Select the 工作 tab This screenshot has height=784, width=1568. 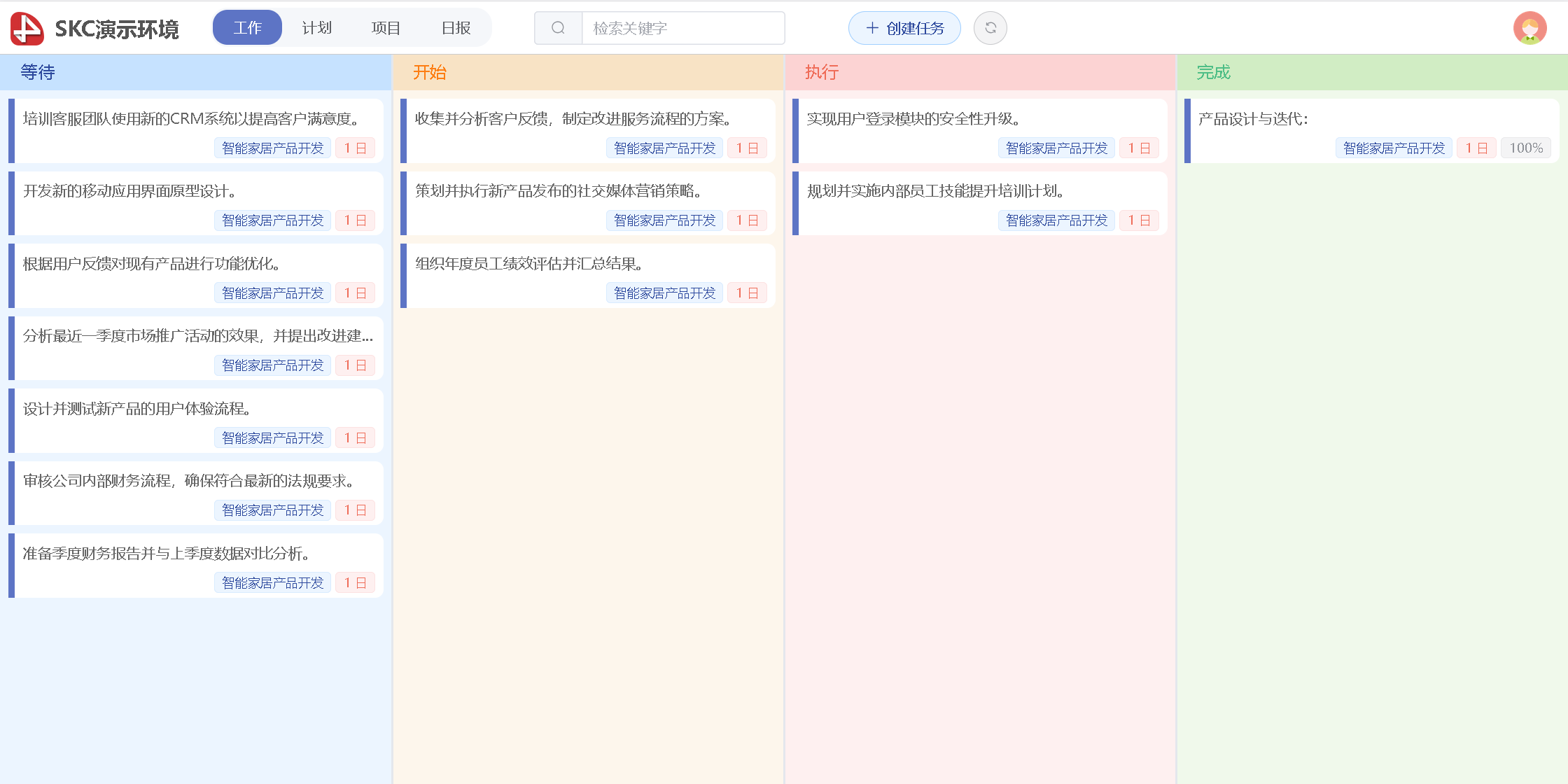[247, 28]
